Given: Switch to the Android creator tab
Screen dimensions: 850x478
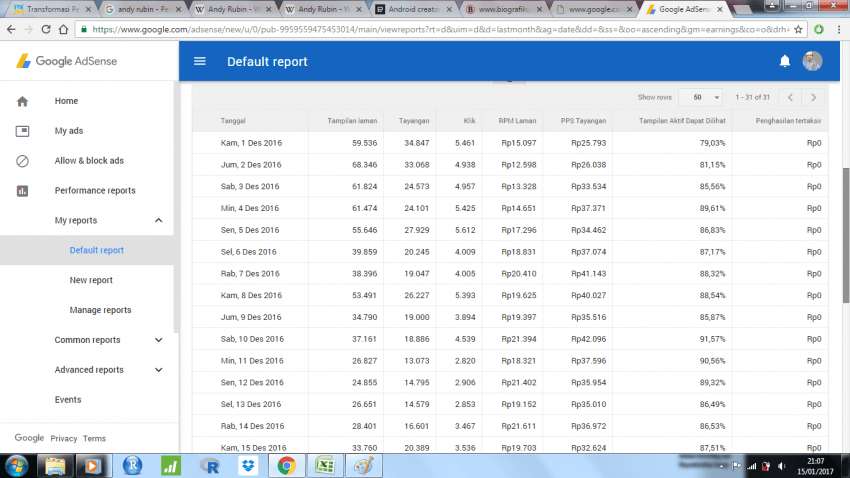Looking at the screenshot, I should 414,9.
